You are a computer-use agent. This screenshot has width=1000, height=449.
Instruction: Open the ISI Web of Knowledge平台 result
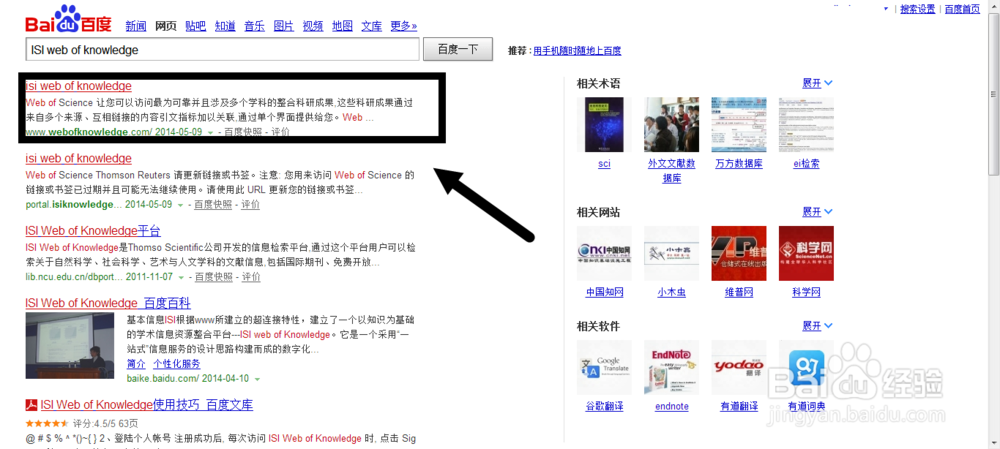tap(93, 230)
